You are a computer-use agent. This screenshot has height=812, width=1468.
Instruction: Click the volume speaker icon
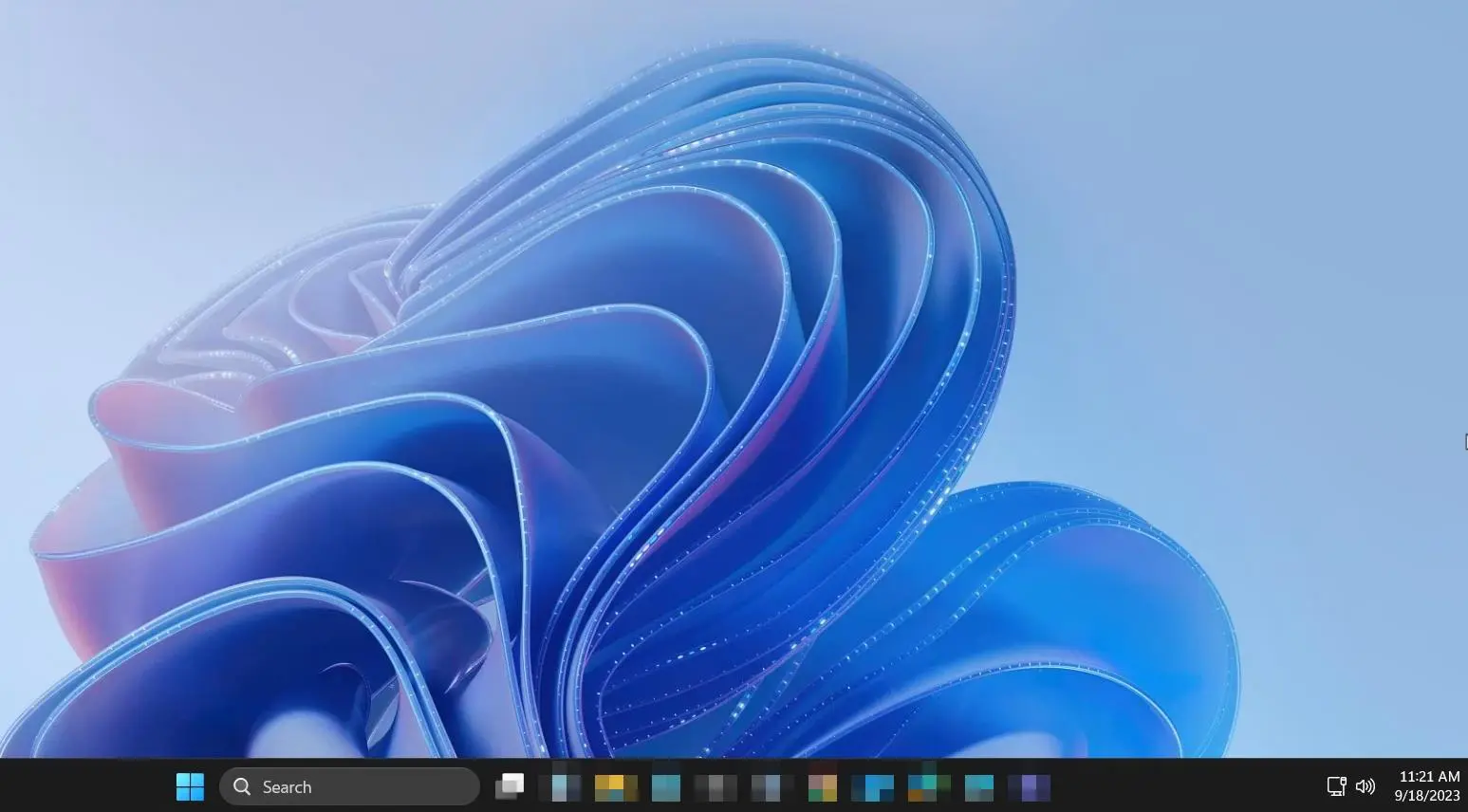click(1366, 786)
